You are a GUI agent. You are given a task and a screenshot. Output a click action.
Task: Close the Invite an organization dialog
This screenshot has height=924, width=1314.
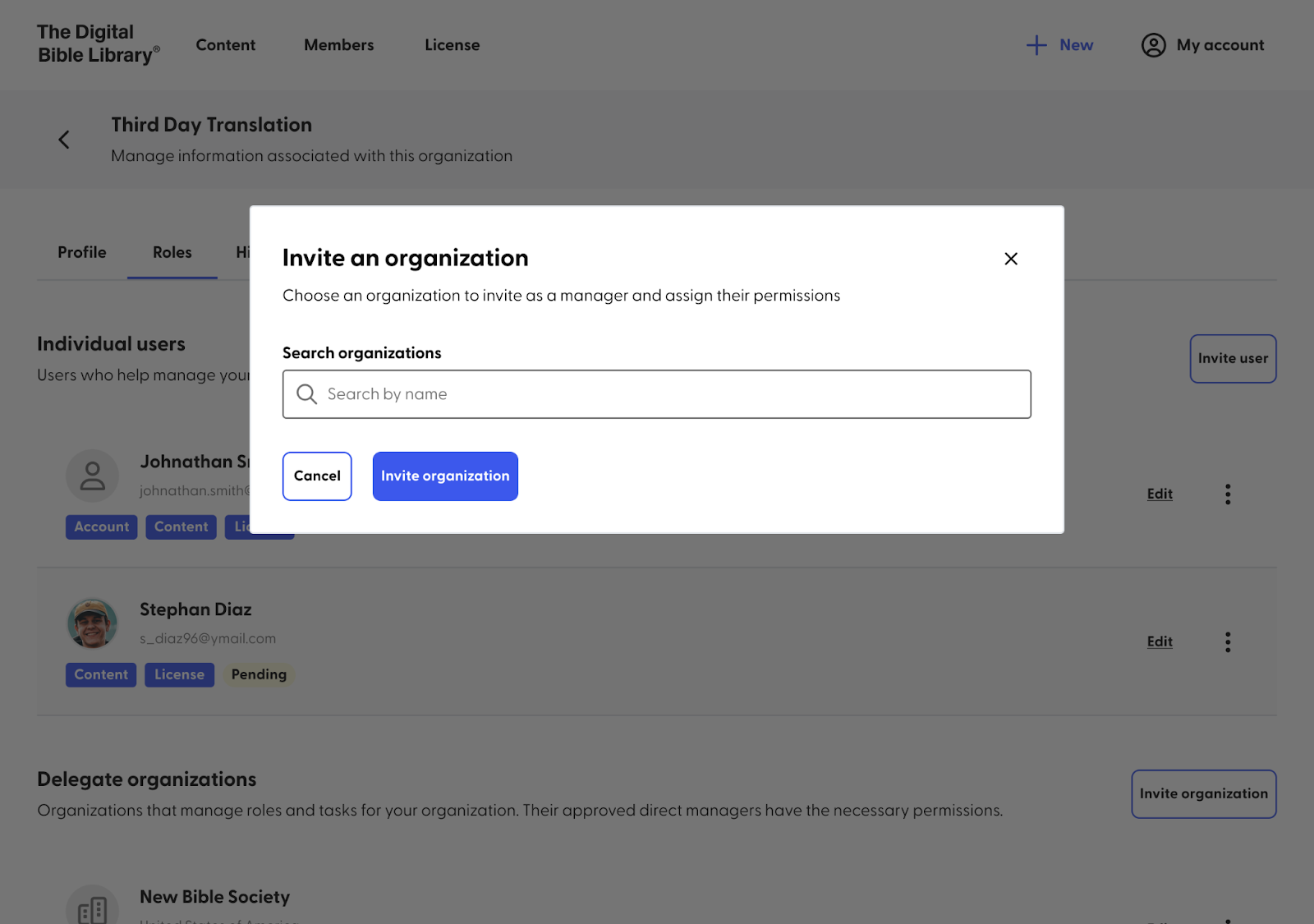pos(1011,259)
